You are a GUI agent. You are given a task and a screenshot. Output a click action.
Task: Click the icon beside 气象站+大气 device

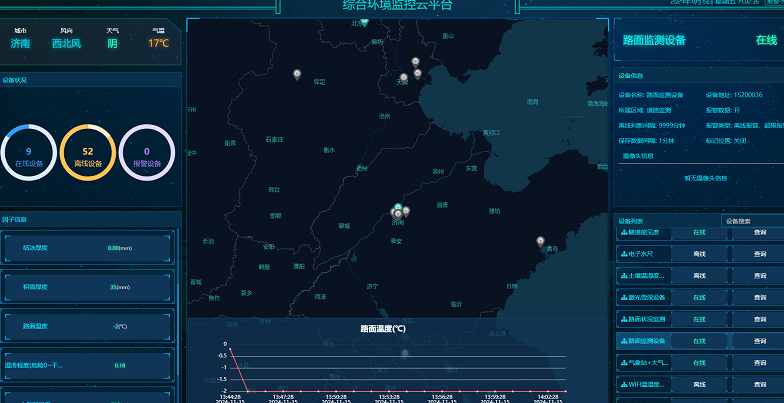624,362
